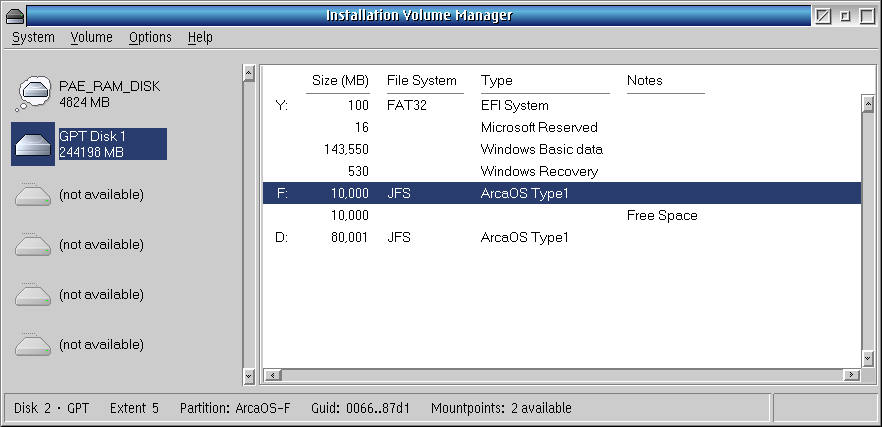Click the File System column header
Screen dimensions: 882x427
(x=421, y=80)
